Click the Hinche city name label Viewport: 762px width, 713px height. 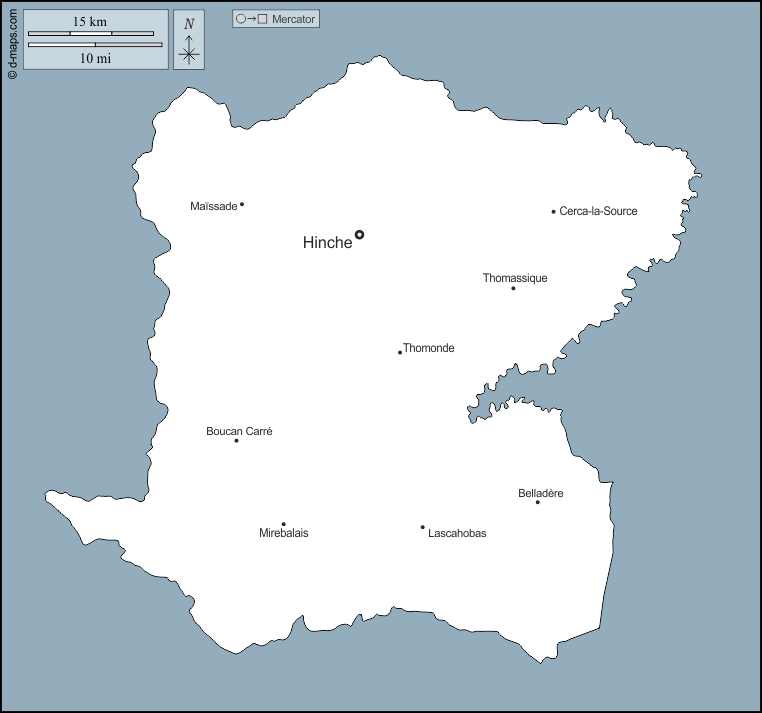click(327, 242)
